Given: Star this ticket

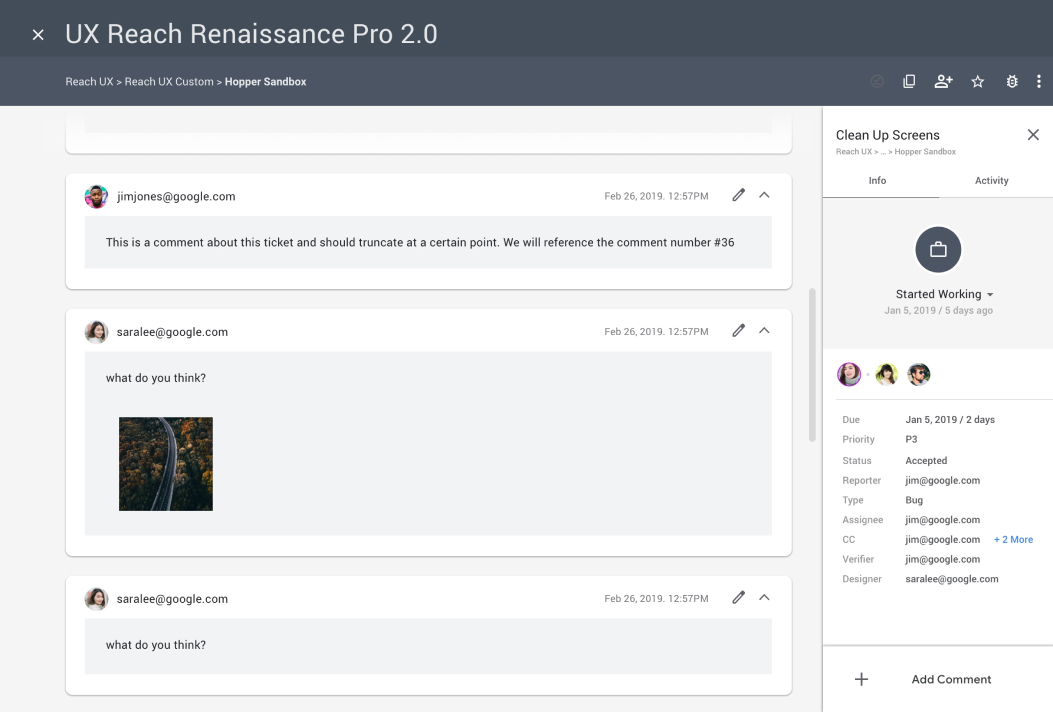Looking at the screenshot, I should [977, 82].
